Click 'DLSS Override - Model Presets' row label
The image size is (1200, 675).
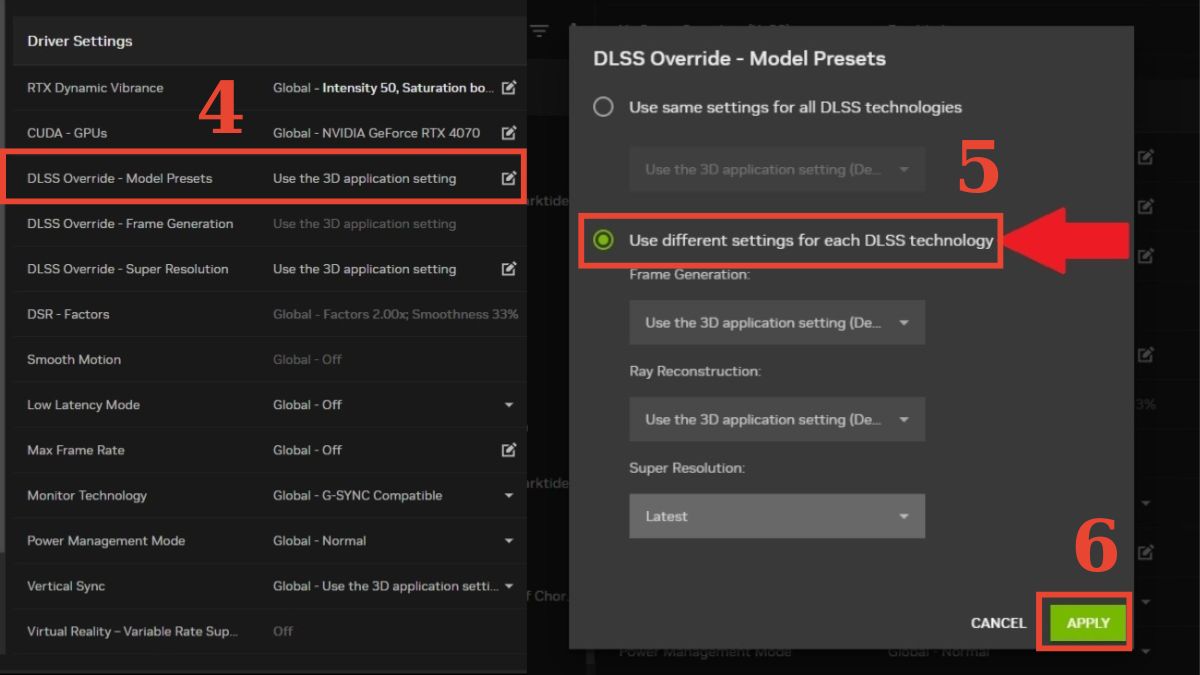pos(120,178)
